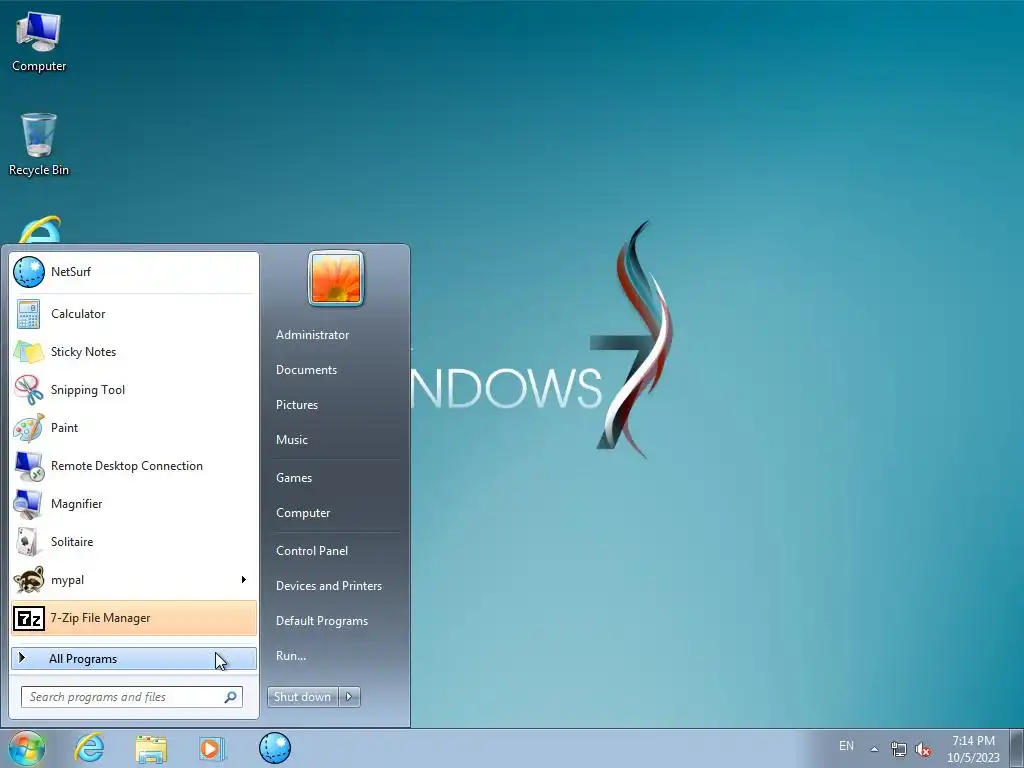
Task: Click the network tray icon
Action: click(899, 750)
